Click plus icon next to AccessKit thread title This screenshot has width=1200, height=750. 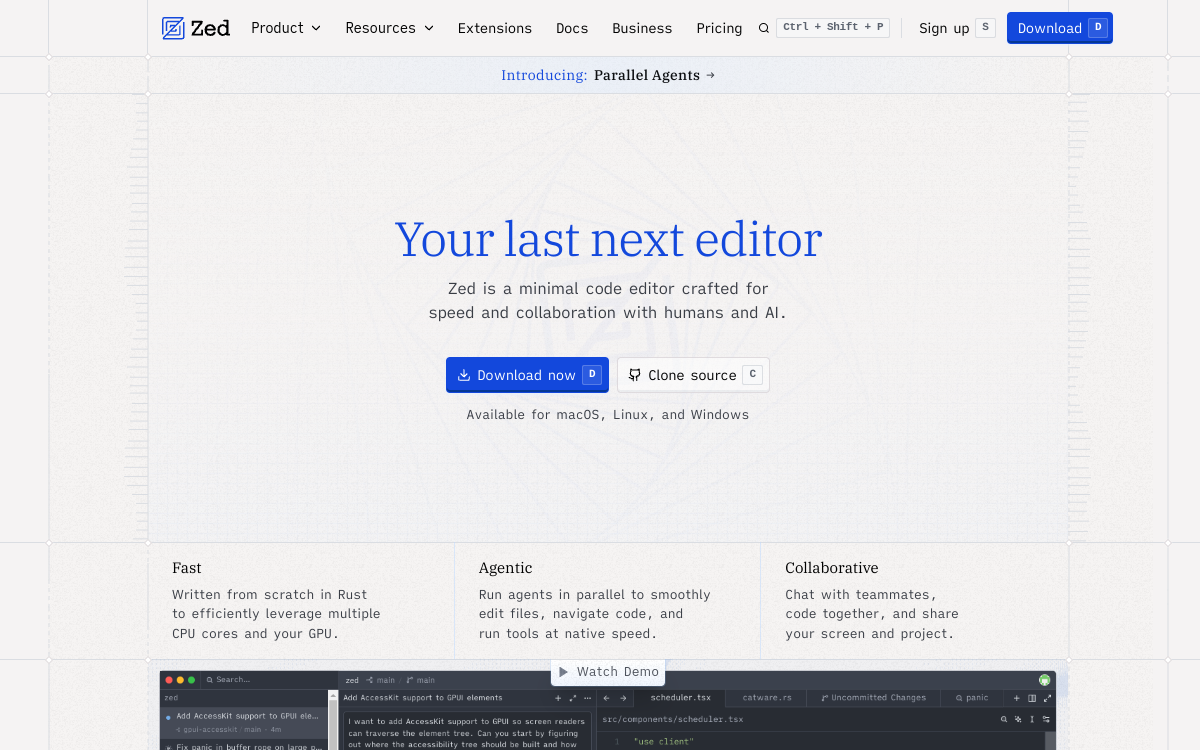(x=558, y=698)
